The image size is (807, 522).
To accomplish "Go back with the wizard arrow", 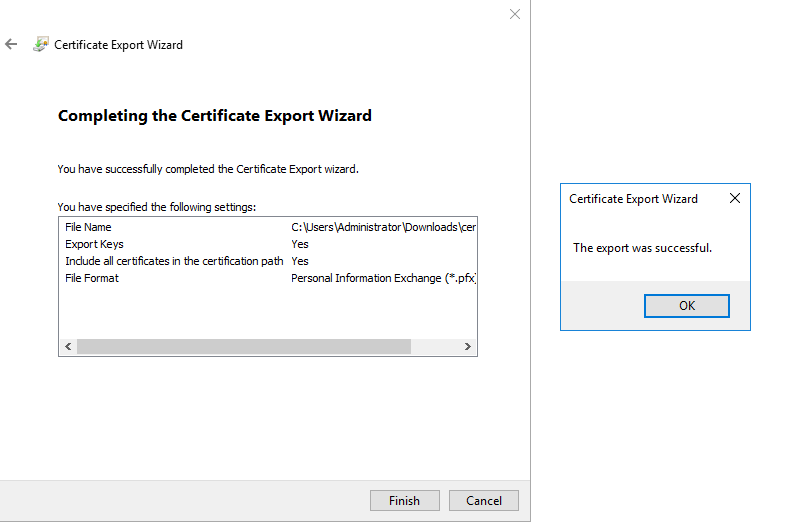I will click(11, 44).
